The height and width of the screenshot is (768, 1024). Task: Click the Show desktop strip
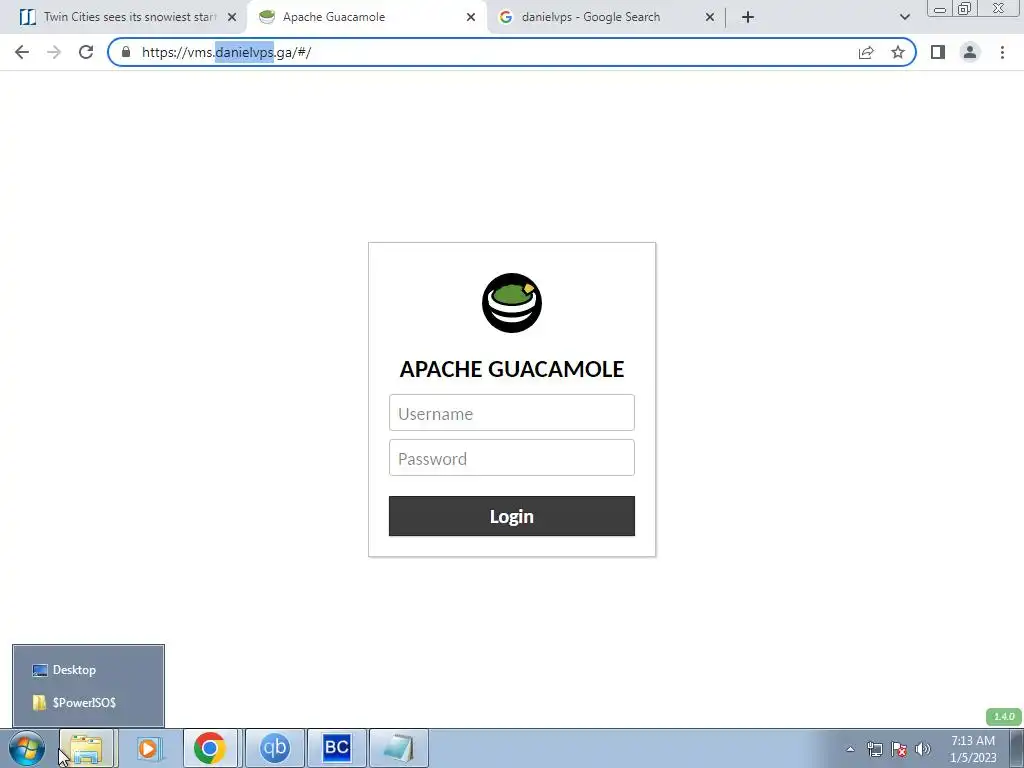click(1016, 749)
